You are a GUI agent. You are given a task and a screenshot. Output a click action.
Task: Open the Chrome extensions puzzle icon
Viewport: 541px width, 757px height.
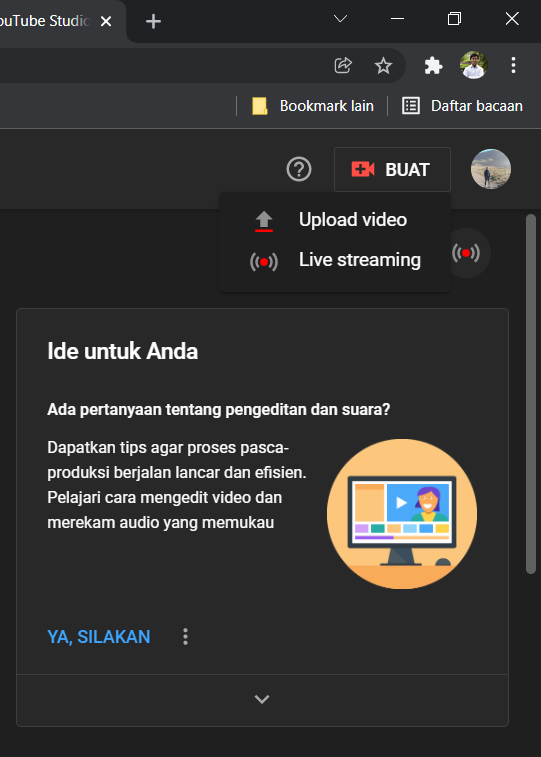coord(433,65)
